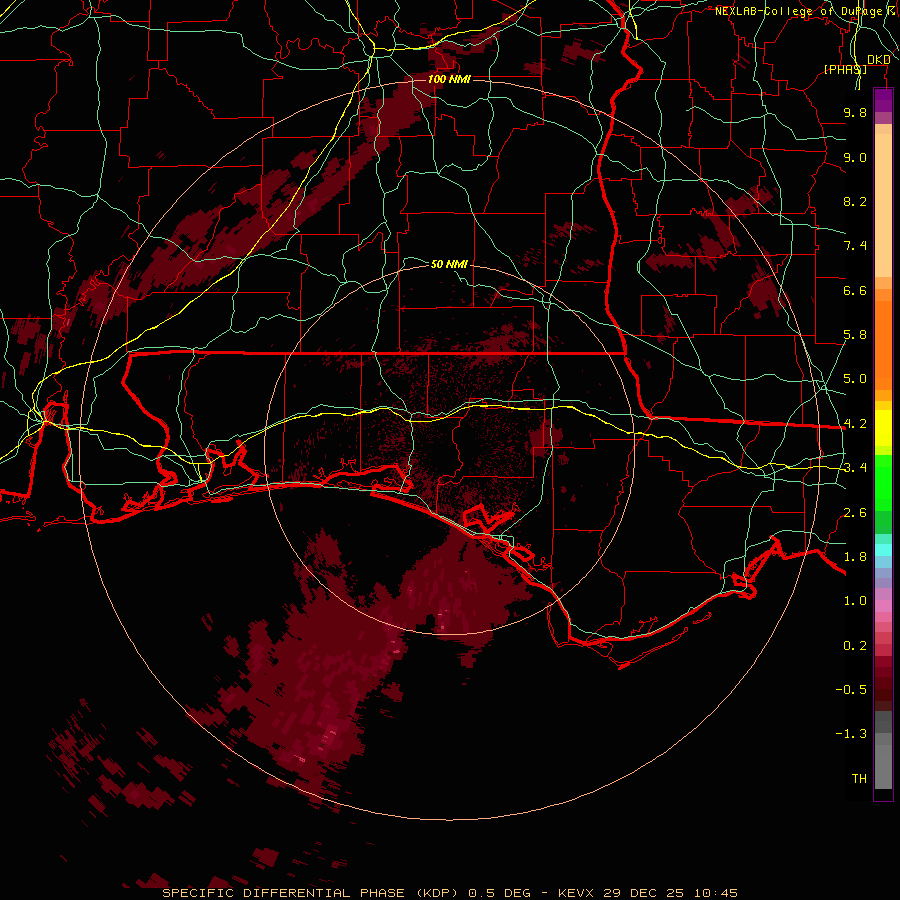Click the KEVX station identifier in footer
The width and height of the screenshot is (900, 900).
(577, 893)
